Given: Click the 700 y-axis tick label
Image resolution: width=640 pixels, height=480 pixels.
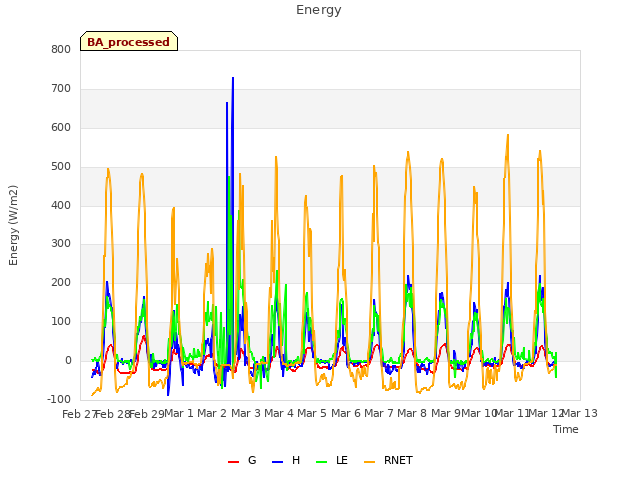Looking at the screenshot, I should tap(61, 89).
